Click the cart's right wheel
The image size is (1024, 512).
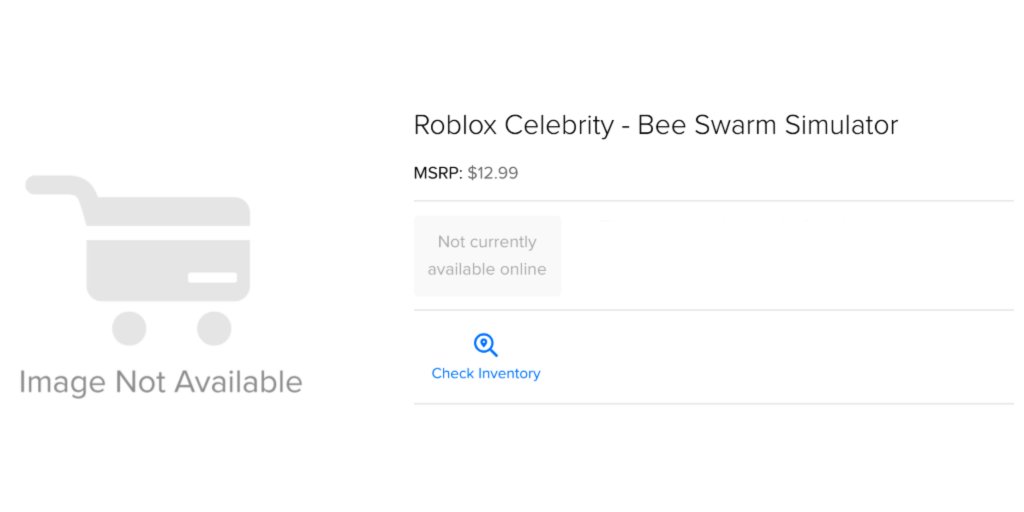coord(214,328)
